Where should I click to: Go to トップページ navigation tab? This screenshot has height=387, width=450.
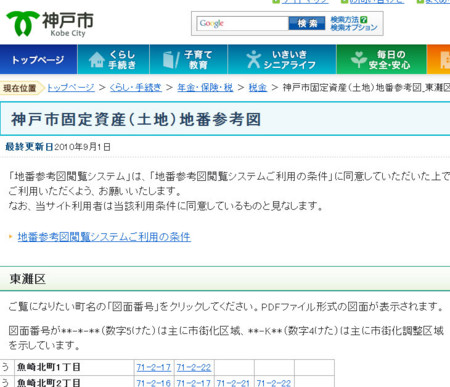(38, 59)
